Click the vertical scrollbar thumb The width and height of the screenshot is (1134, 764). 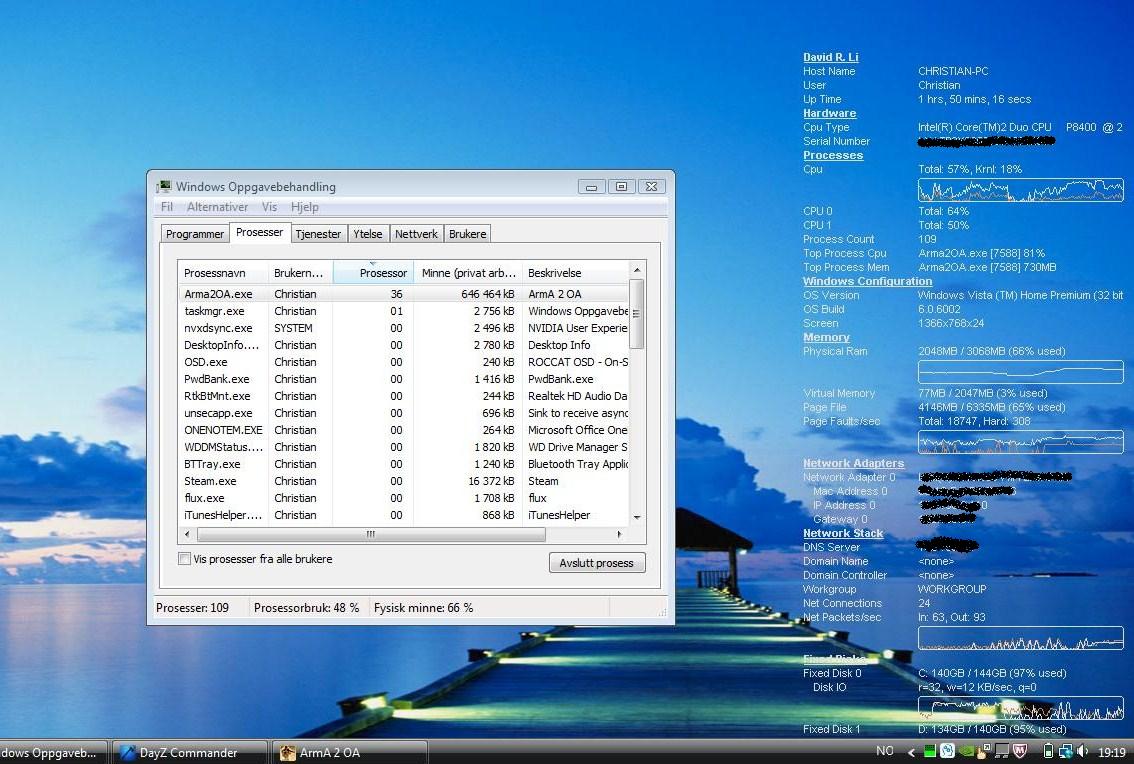(x=636, y=314)
